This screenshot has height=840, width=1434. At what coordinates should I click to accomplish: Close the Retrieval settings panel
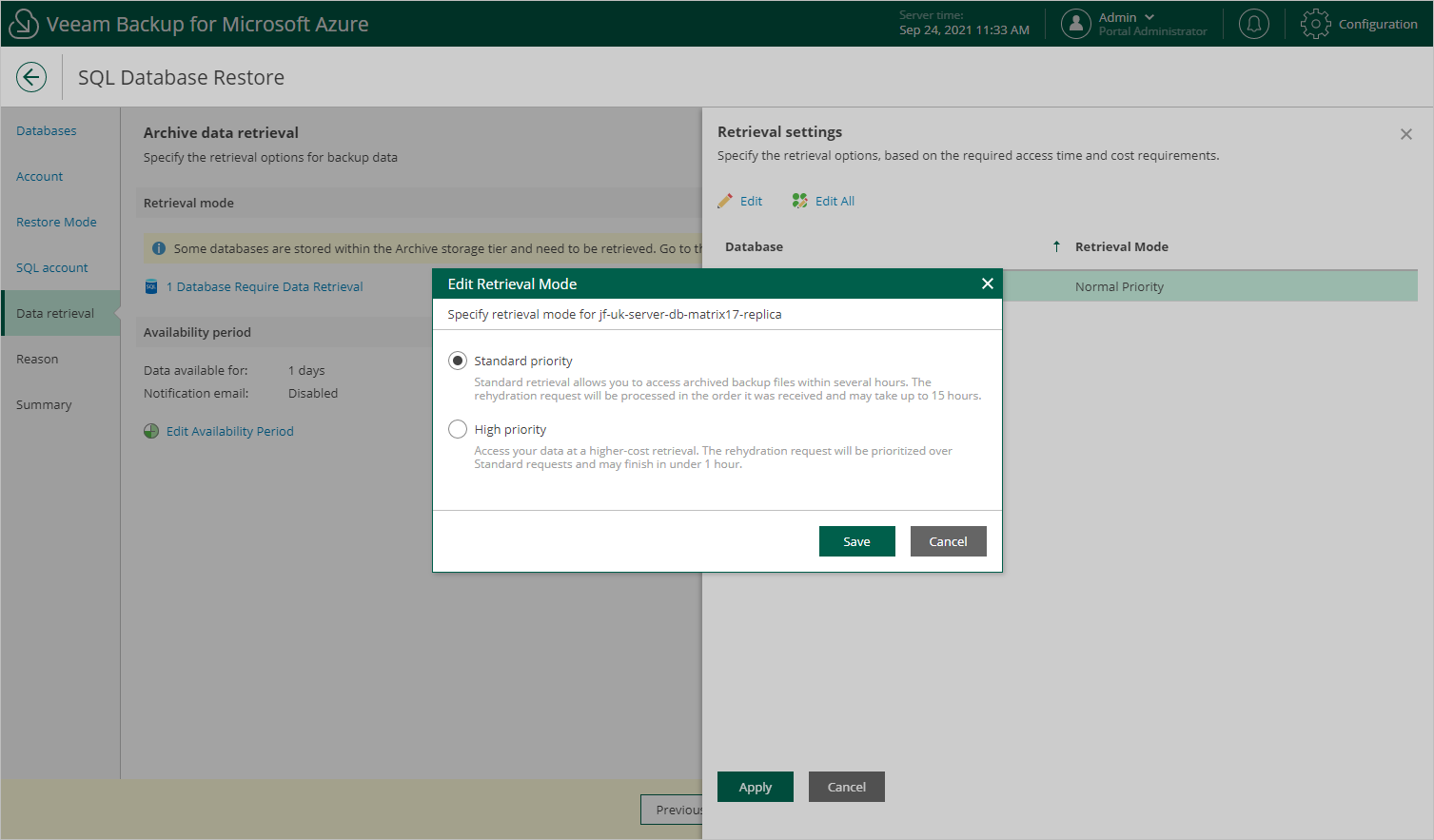1405,134
